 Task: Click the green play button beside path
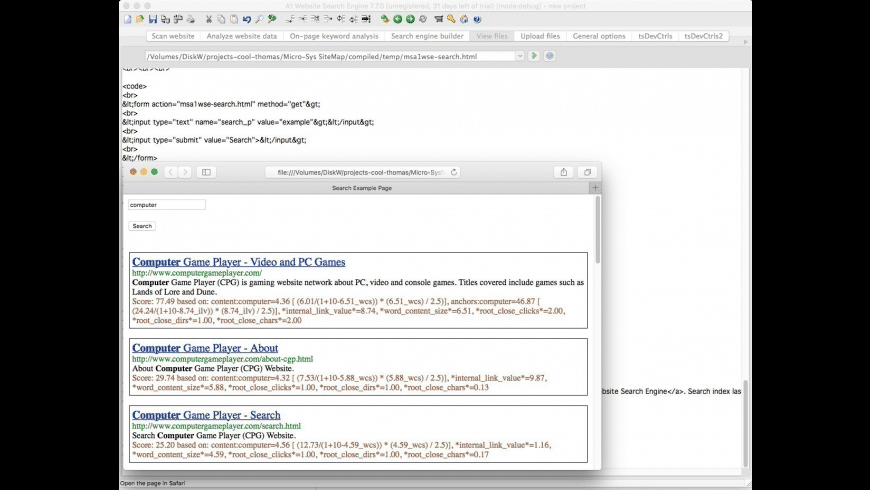534,56
